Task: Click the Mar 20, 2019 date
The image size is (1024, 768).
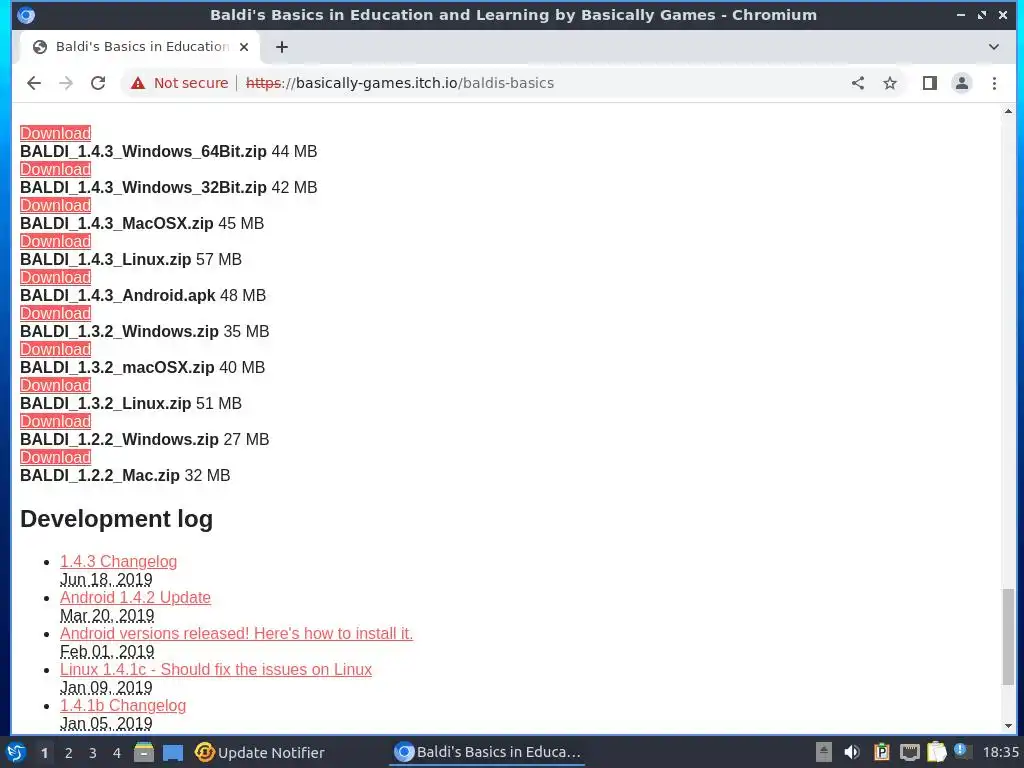Action: (x=107, y=615)
